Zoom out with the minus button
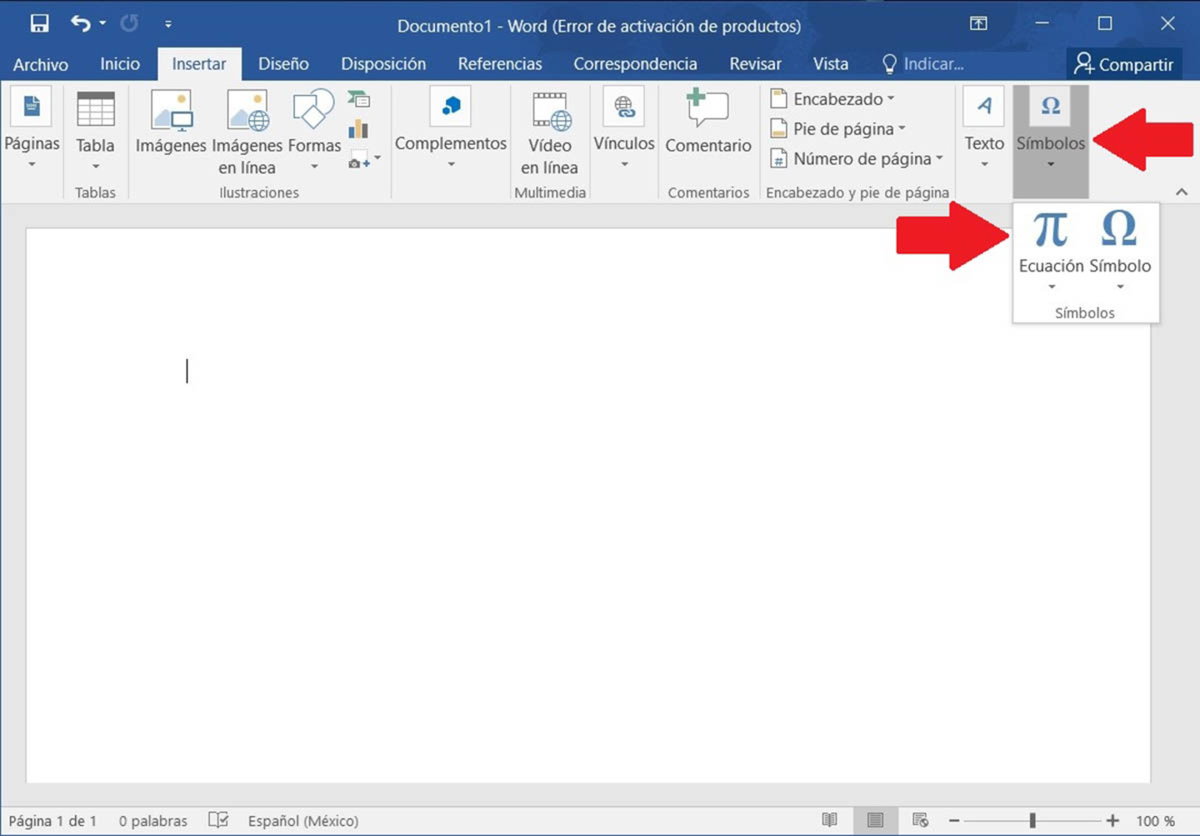Image resolution: width=1200 pixels, height=836 pixels. [x=956, y=821]
